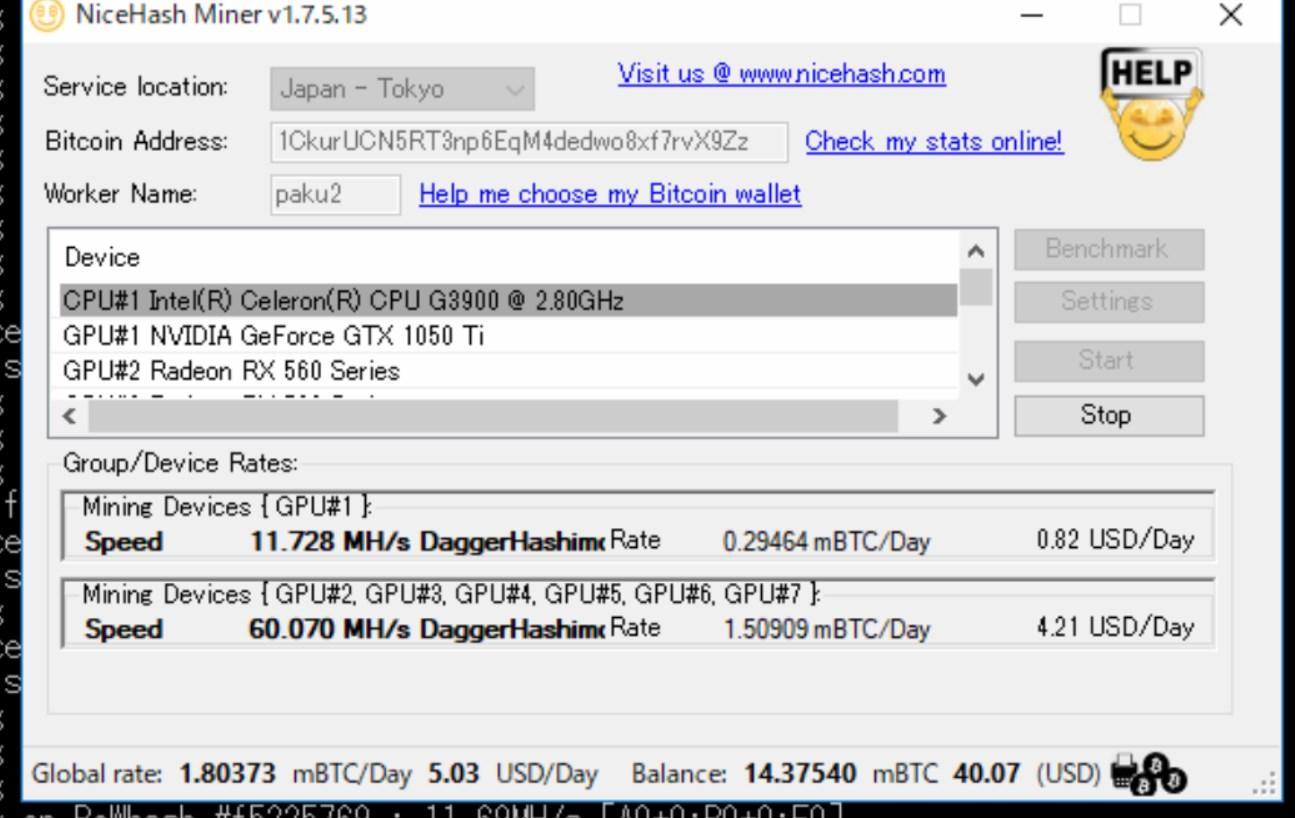This screenshot has height=818, width=1295.
Task: Open the Service location dropdown
Action: (402, 89)
